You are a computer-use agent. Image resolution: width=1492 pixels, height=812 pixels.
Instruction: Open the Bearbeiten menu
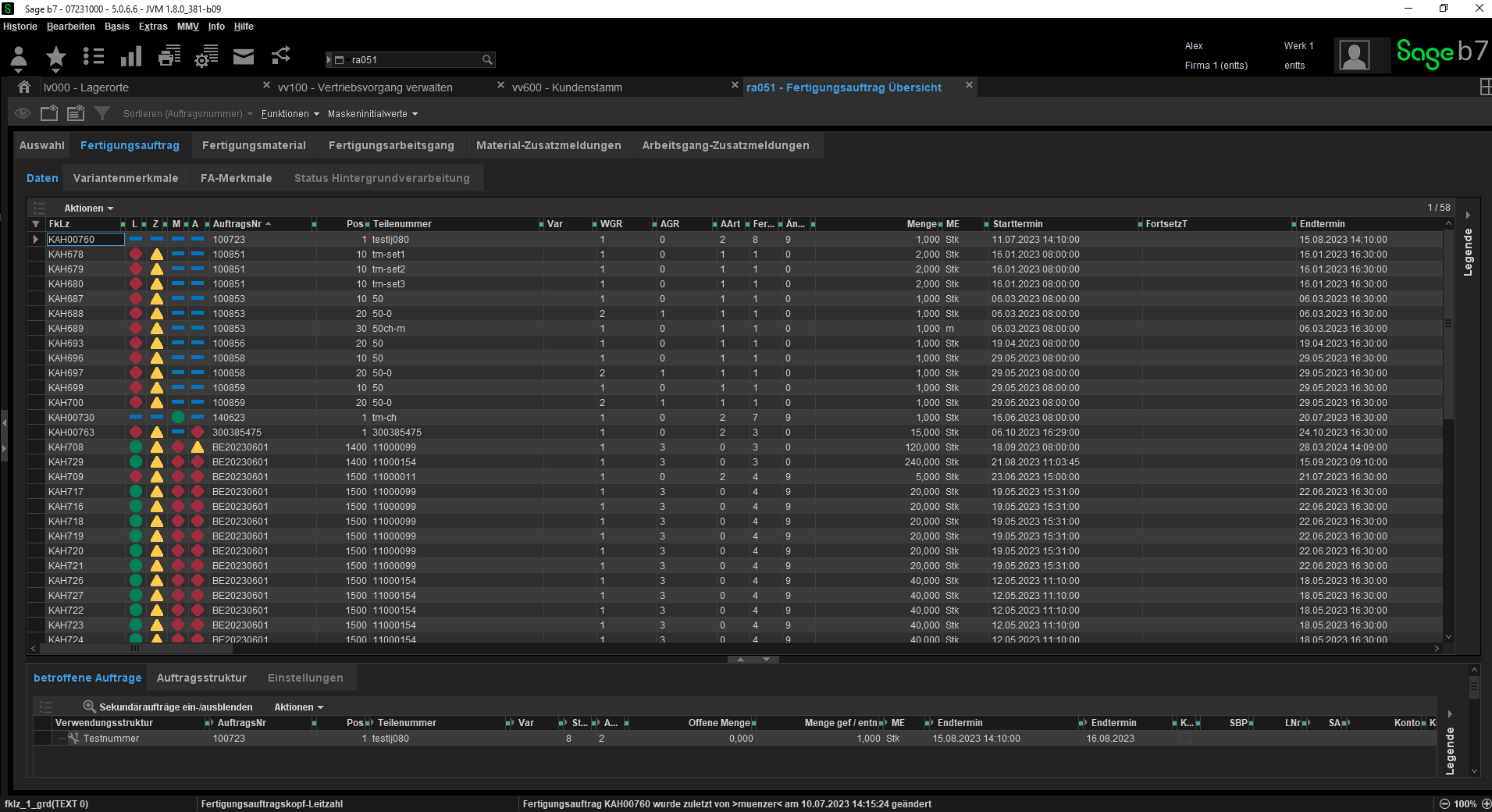pyautogui.click(x=70, y=27)
